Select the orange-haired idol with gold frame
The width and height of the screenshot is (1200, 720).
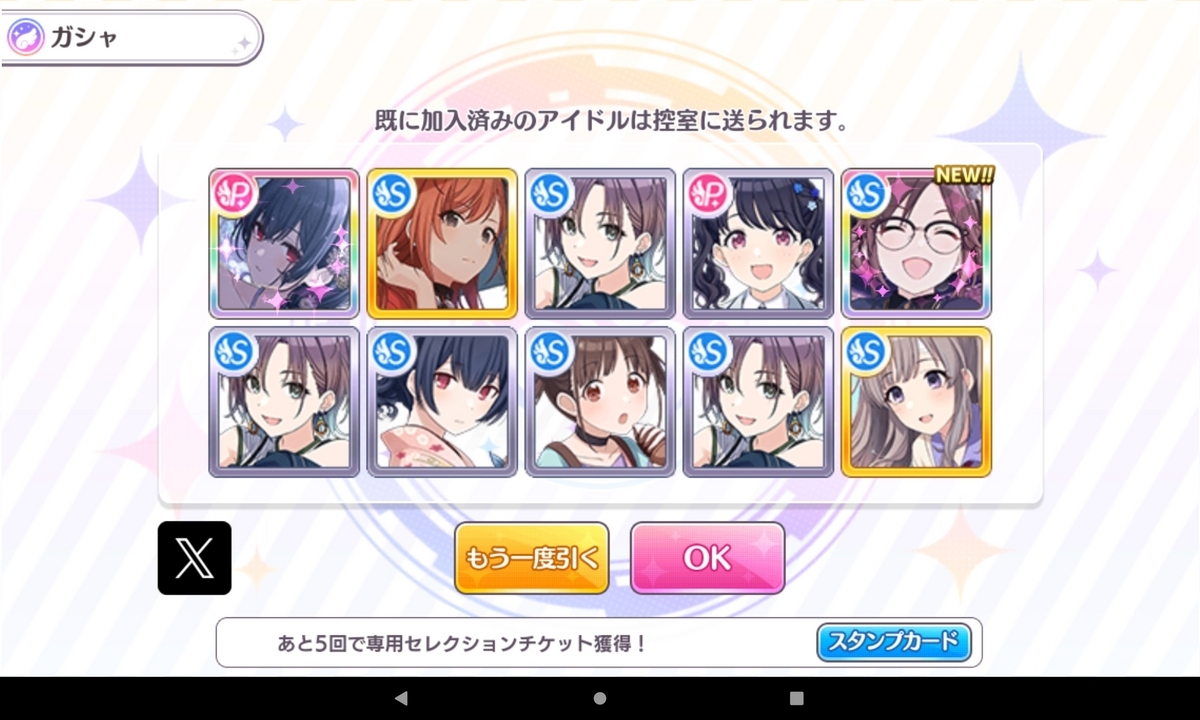[x=442, y=243]
